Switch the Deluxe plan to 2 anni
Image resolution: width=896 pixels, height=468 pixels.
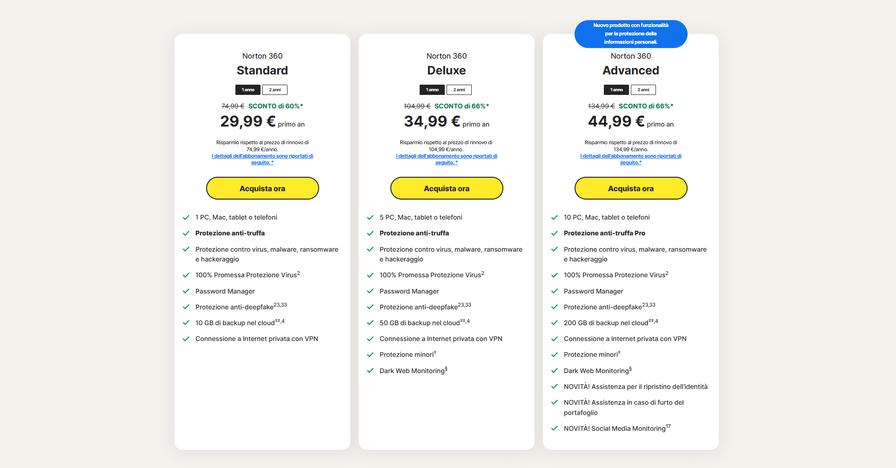pyautogui.click(x=459, y=90)
